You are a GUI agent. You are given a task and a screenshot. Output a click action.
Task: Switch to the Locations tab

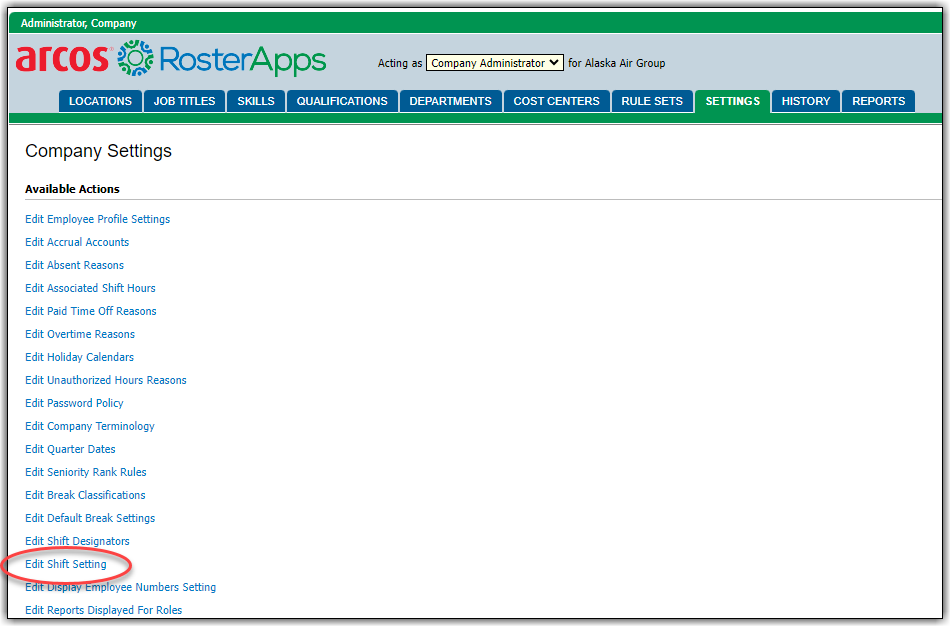tap(100, 101)
